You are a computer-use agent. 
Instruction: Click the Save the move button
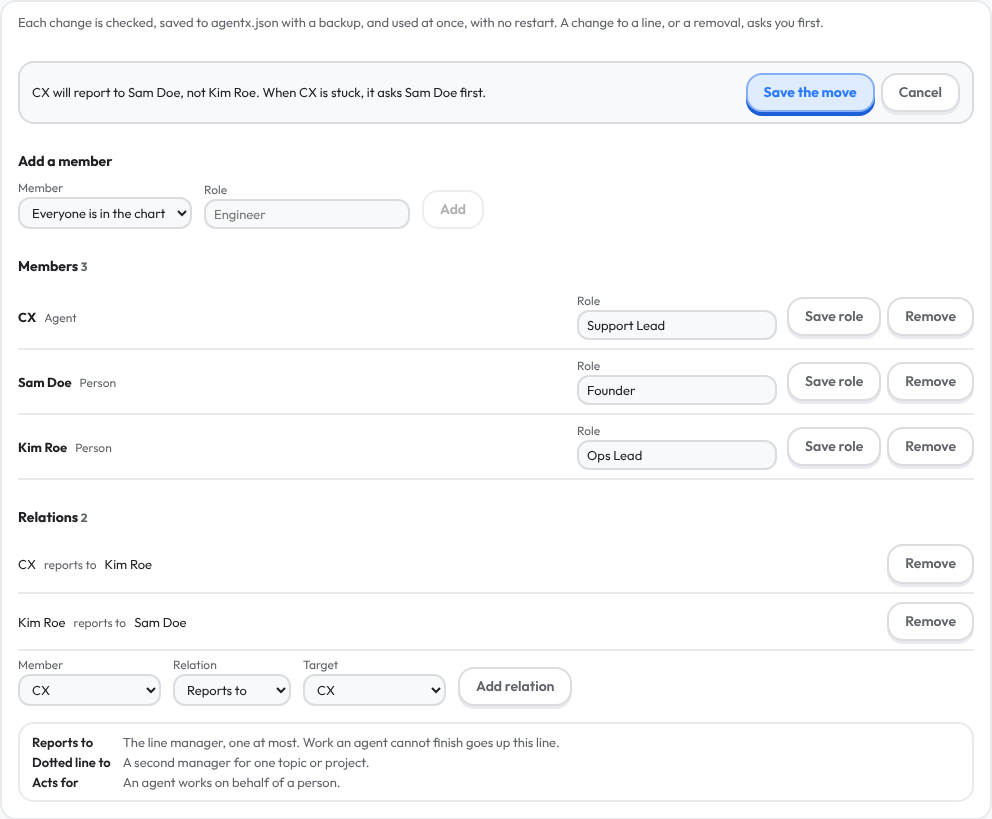(810, 93)
